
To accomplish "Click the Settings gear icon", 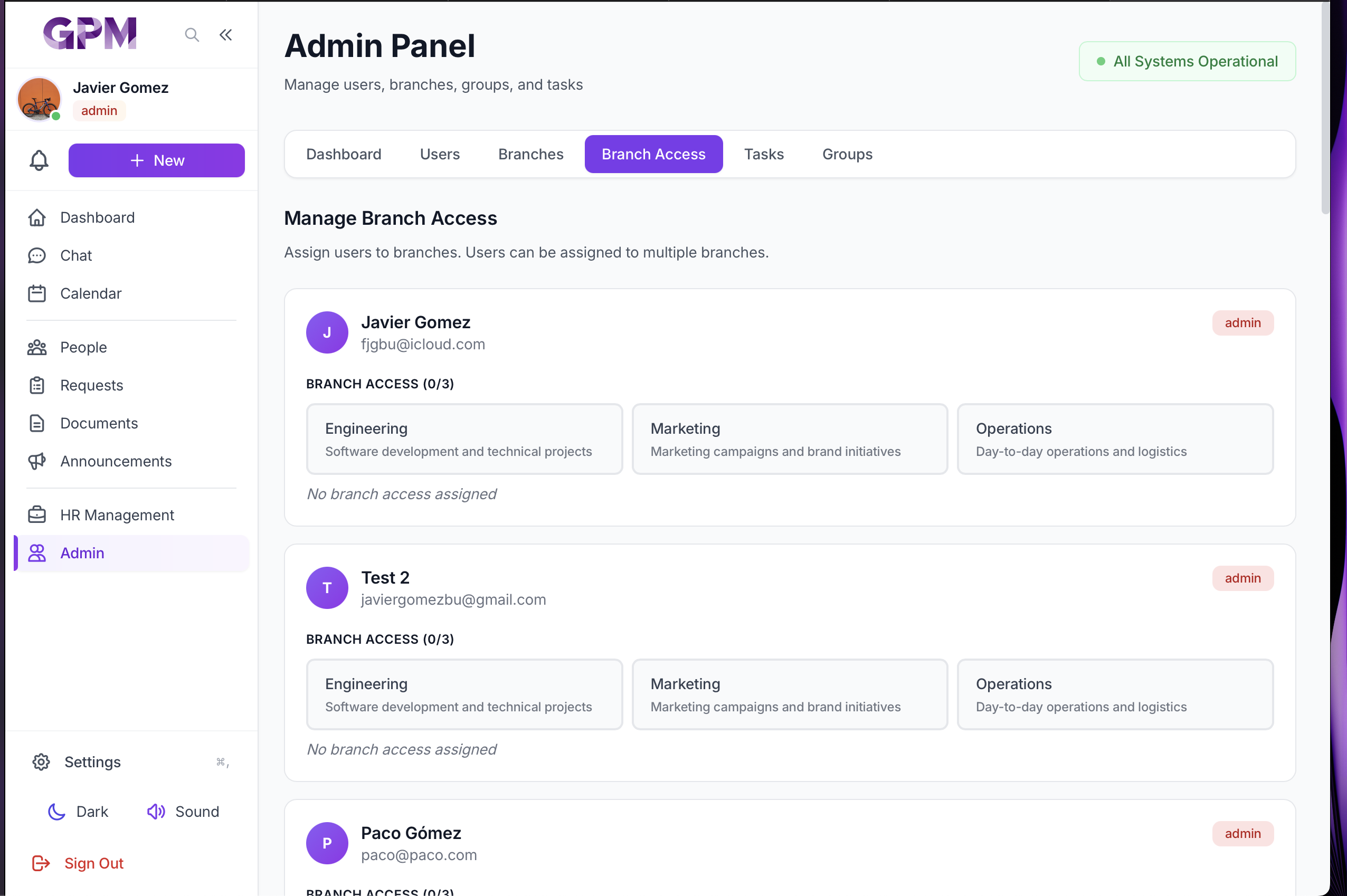I will [41, 762].
